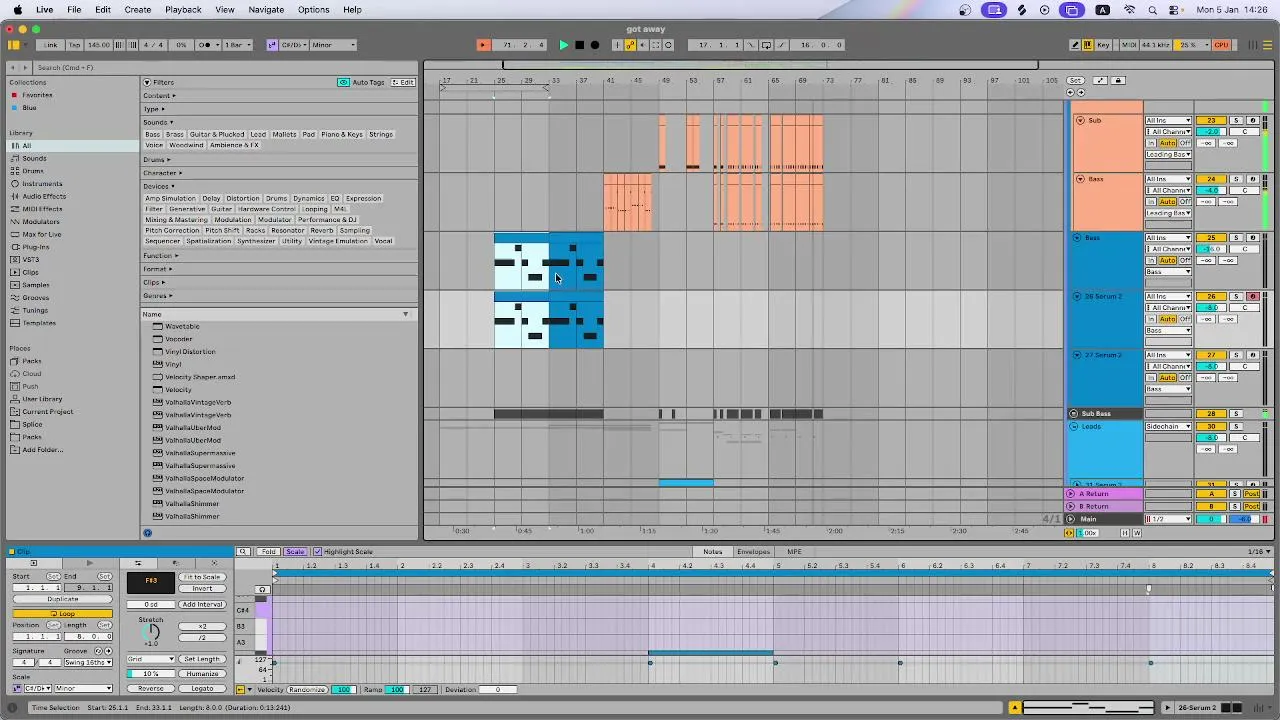This screenshot has width=1280, height=720.
Task: Start playback with the green Play button
Action: tap(563, 45)
